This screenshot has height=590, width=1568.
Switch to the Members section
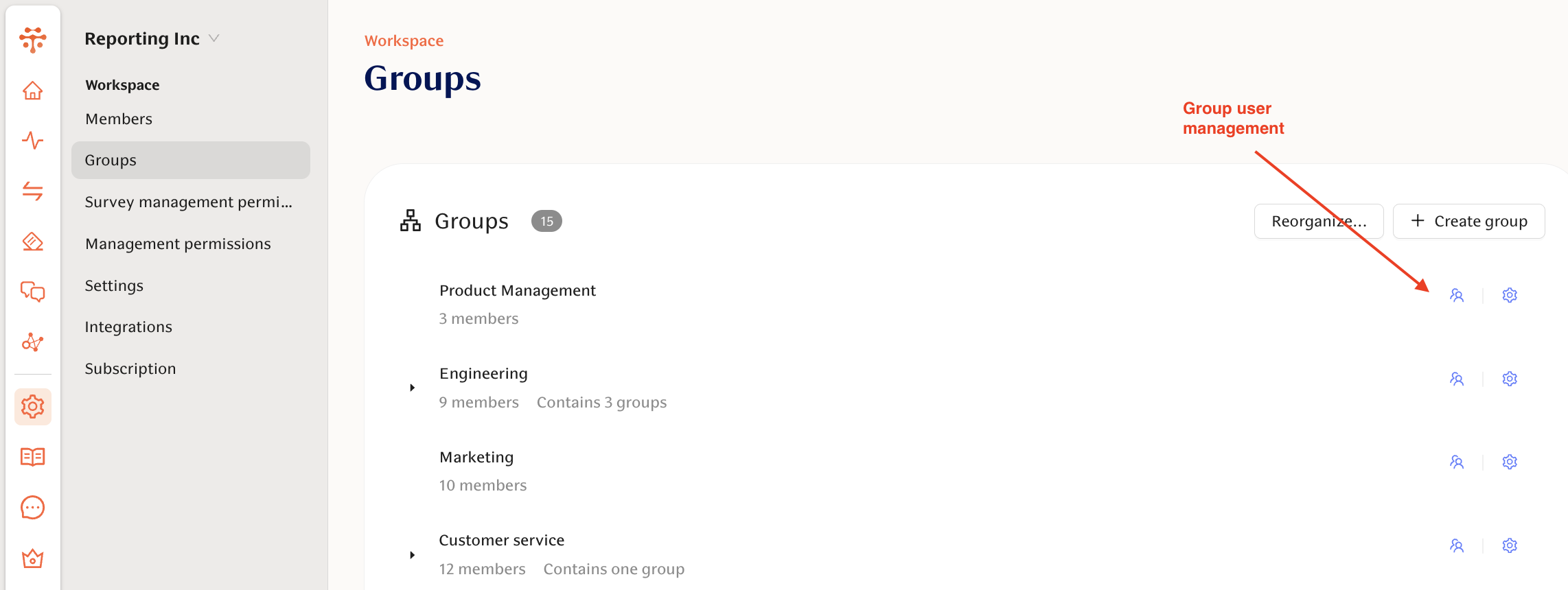tap(118, 118)
